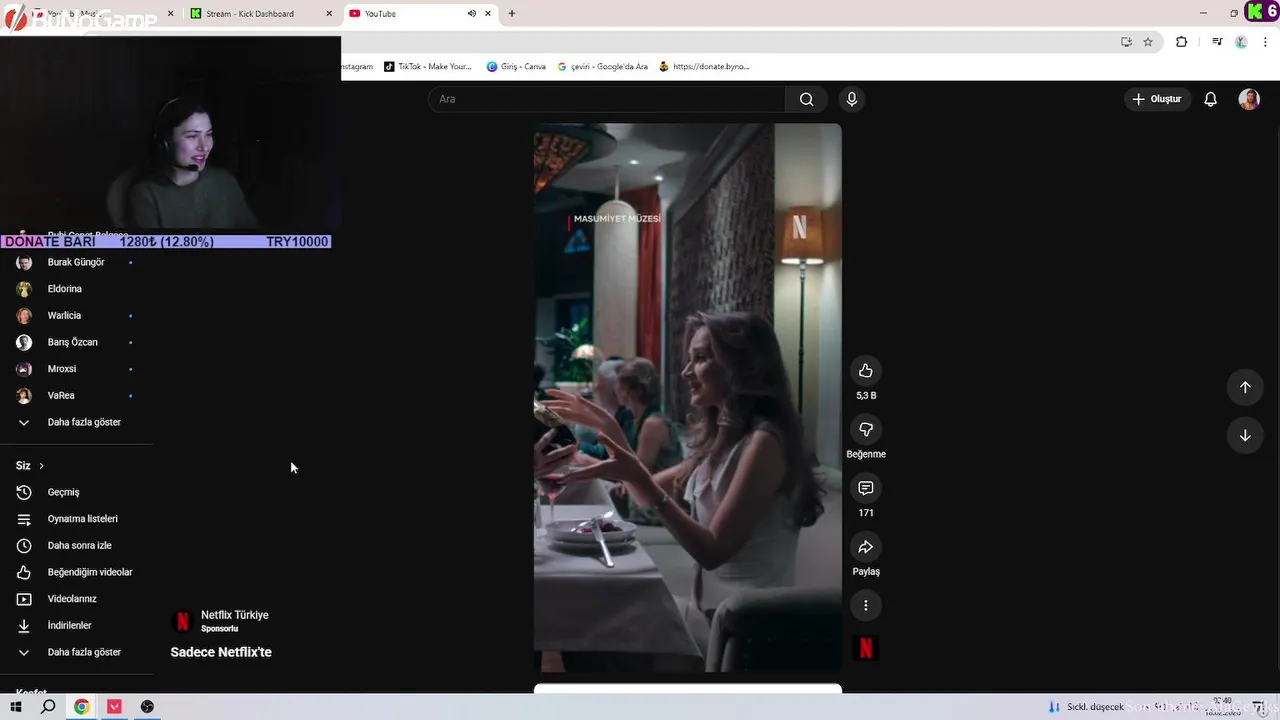
Task: Open YouTube account avatar menu
Action: tap(1249, 99)
